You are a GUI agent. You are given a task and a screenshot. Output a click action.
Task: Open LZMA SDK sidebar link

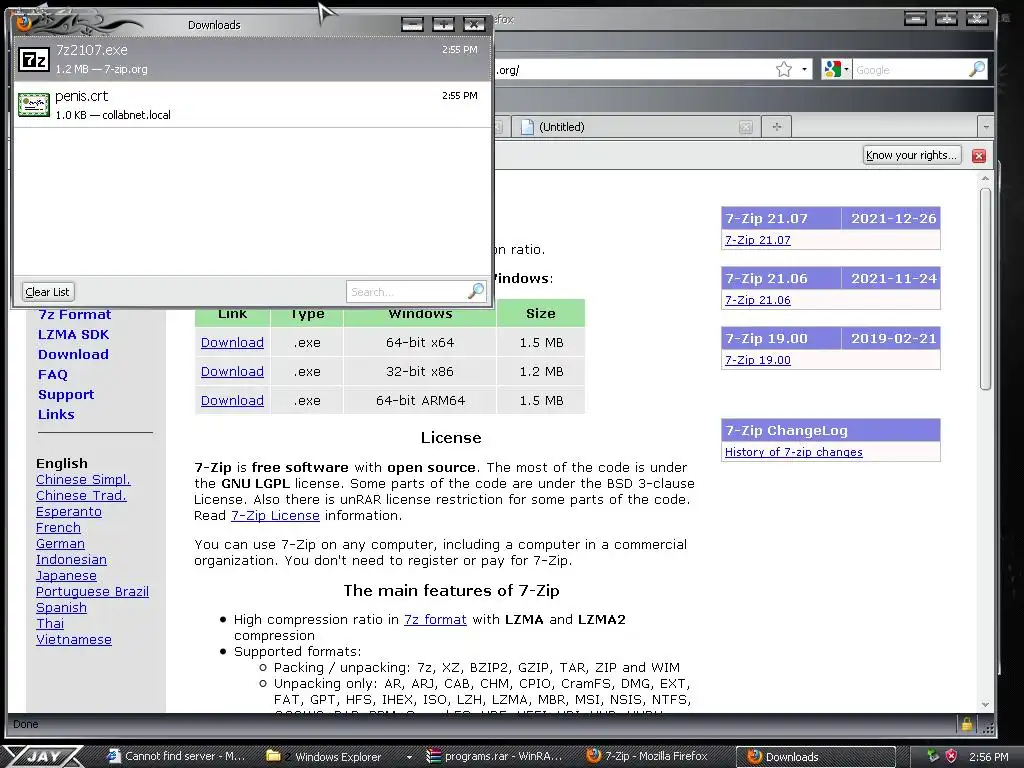pyautogui.click(x=73, y=334)
